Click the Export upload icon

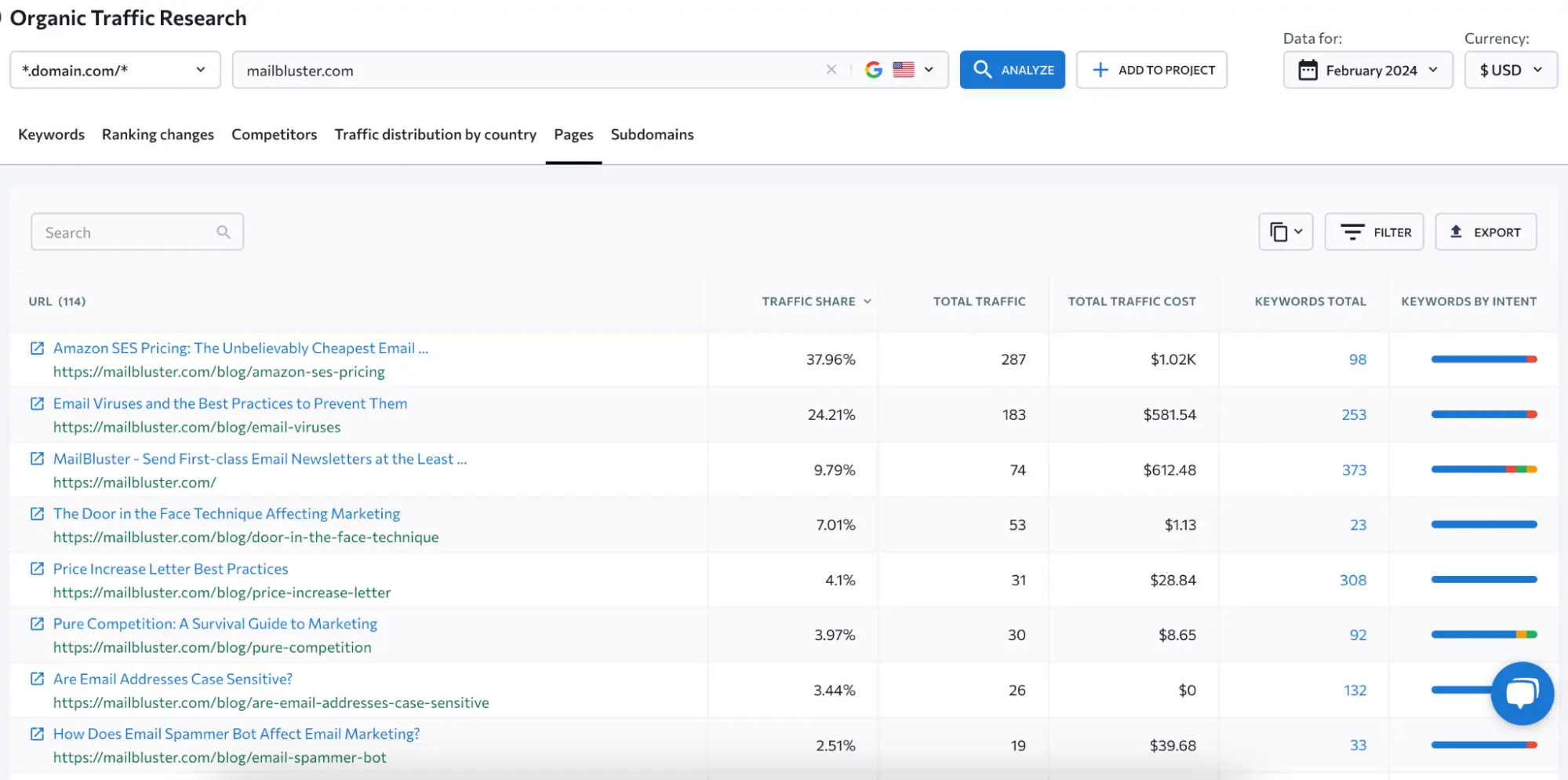click(x=1456, y=231)
